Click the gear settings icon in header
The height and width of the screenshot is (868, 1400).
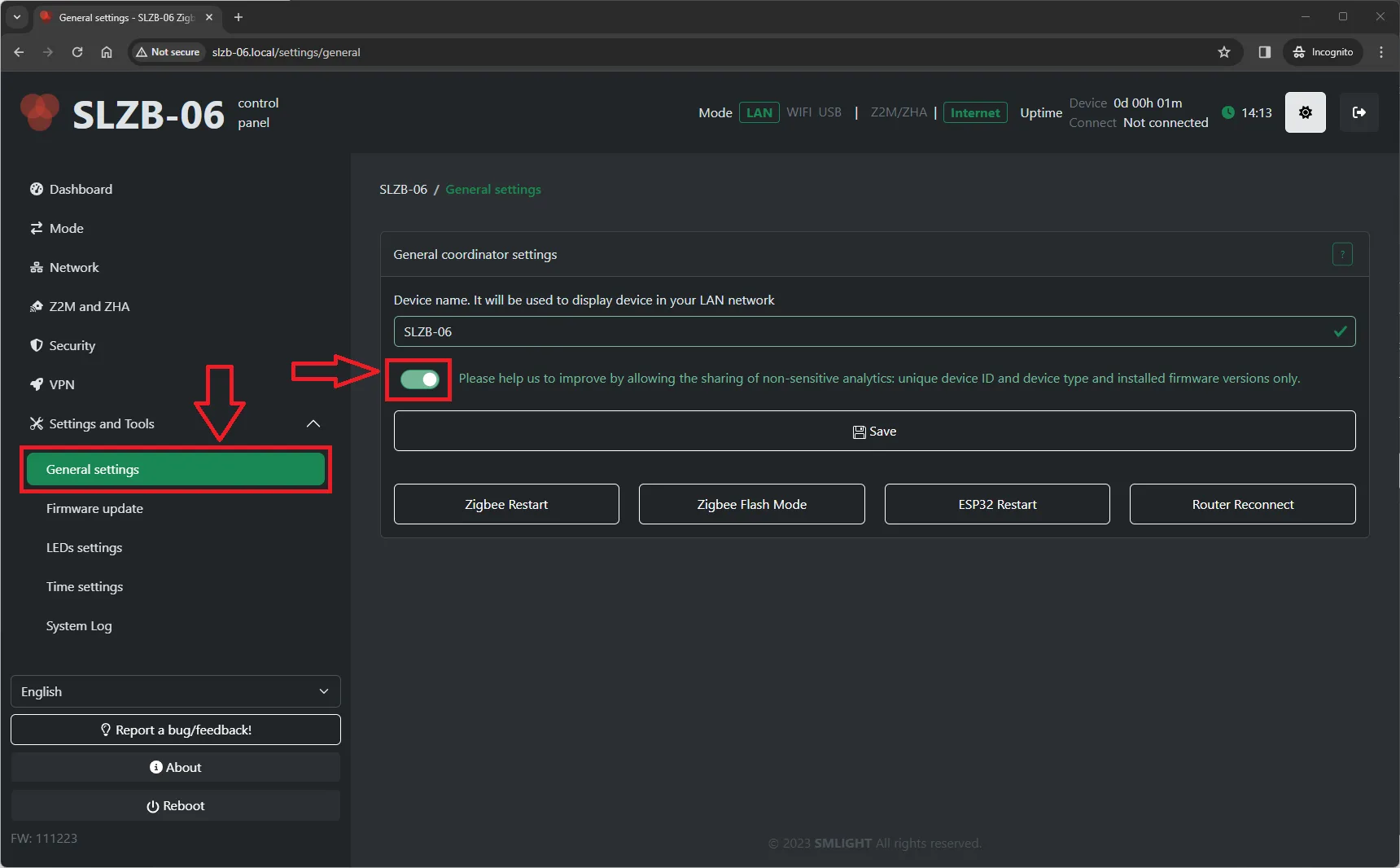click(x=1305, y=112)
